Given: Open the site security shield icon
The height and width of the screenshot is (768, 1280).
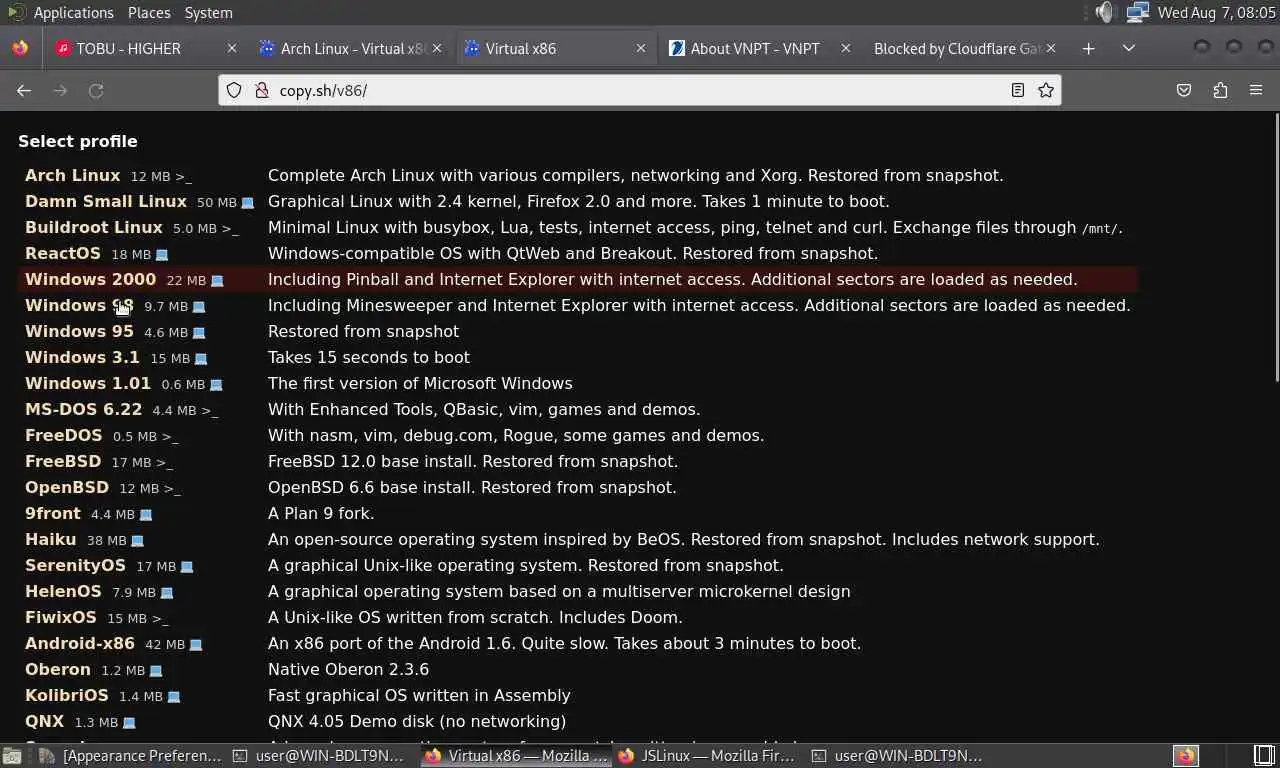Looking at the screenshot, I should pyautogui.click(x=234, y=90).
